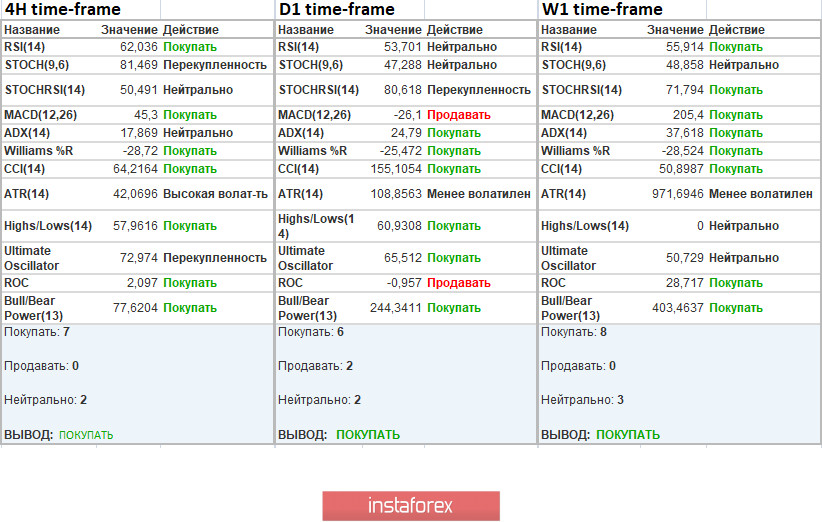This screenshot has height=522, width=822.
Task: Select RSI(14) value 62,036 in 4H table
Action: click(138, 47)
